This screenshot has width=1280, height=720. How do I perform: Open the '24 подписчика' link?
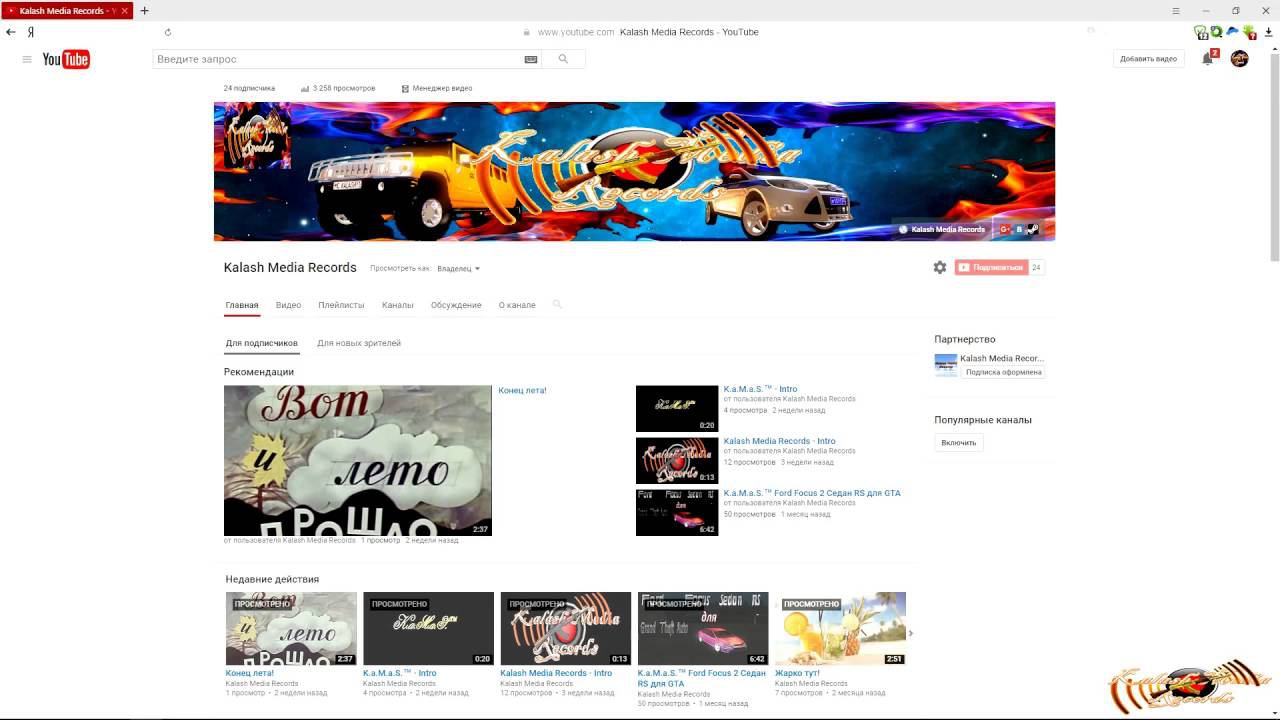(x=249, y=88)
